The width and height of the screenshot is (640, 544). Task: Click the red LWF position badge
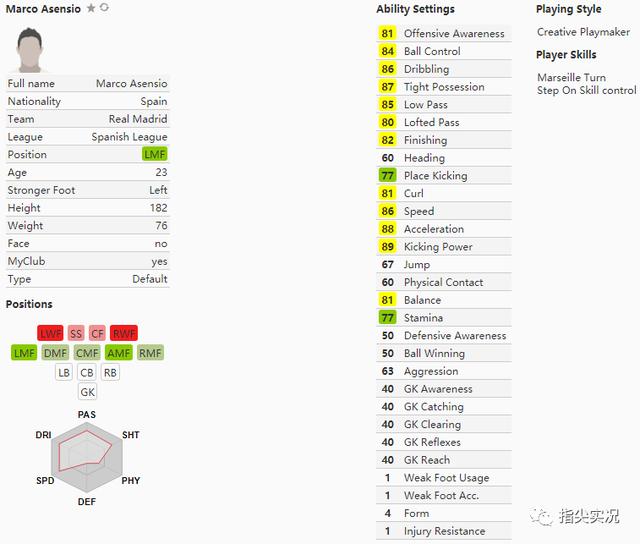(50, 333)
